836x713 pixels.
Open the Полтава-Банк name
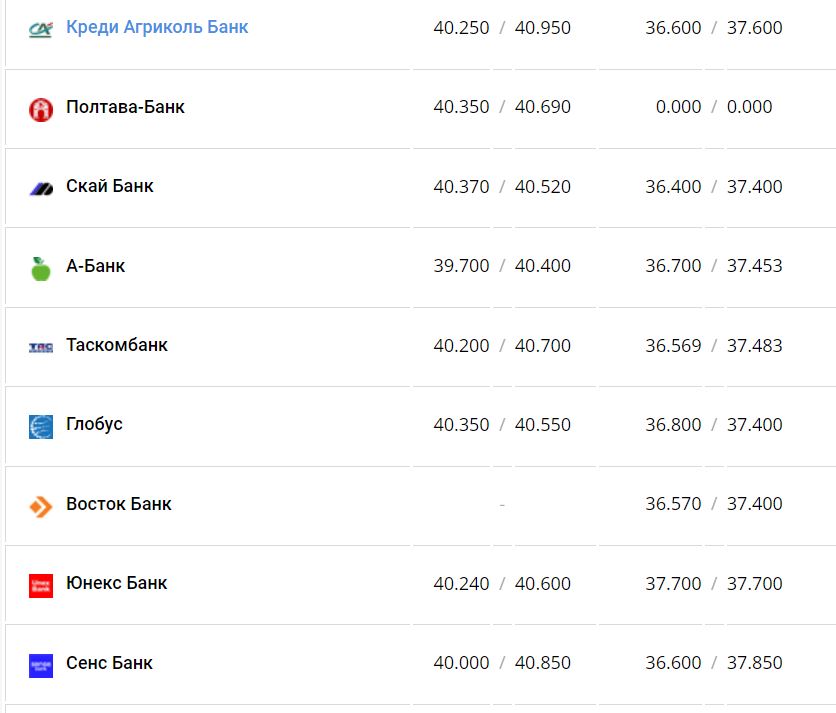click(x=125, y=107)
